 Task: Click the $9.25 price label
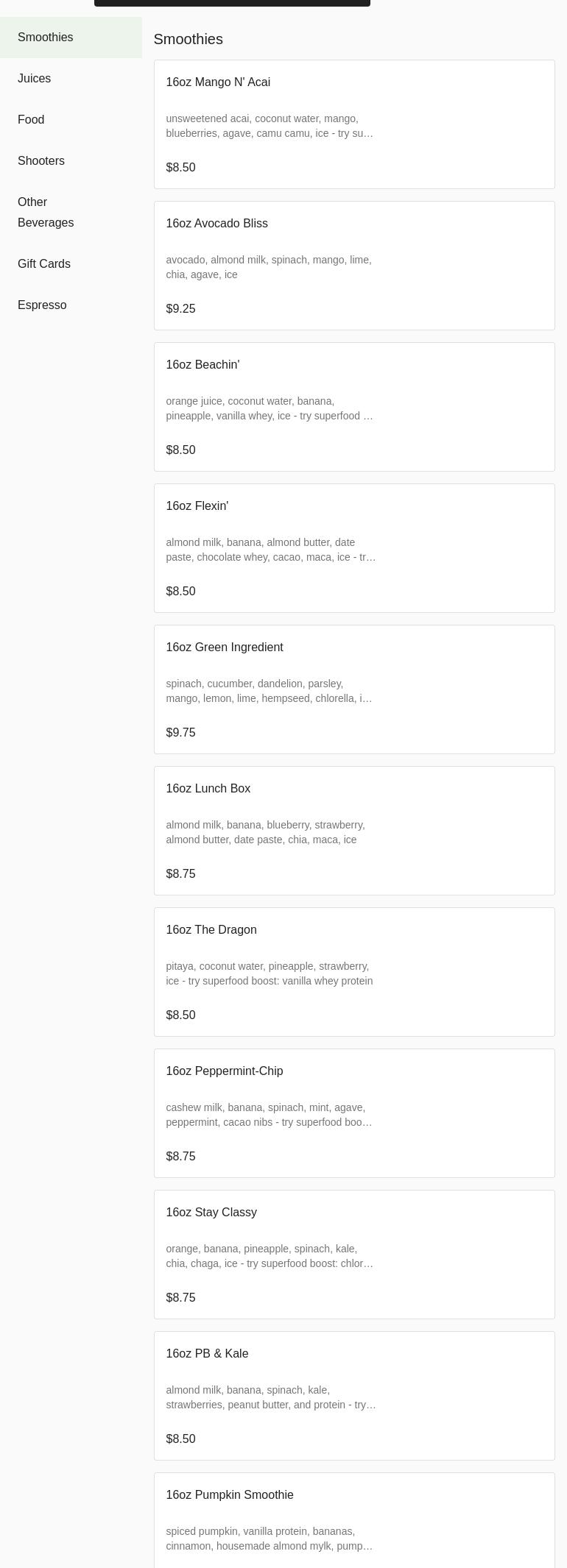click(x=181, y=309)
